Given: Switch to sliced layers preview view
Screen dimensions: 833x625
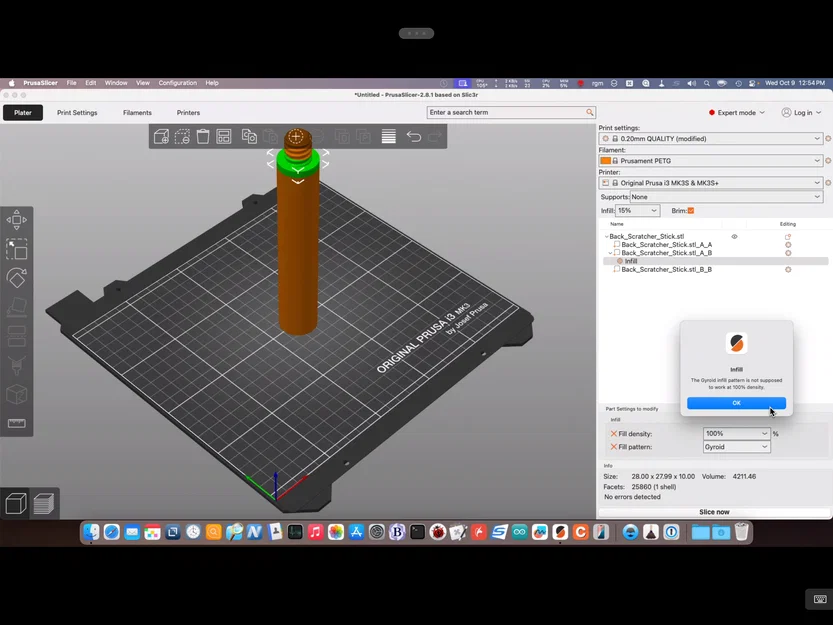Looking at the screenshot, I should coord(44,503).
